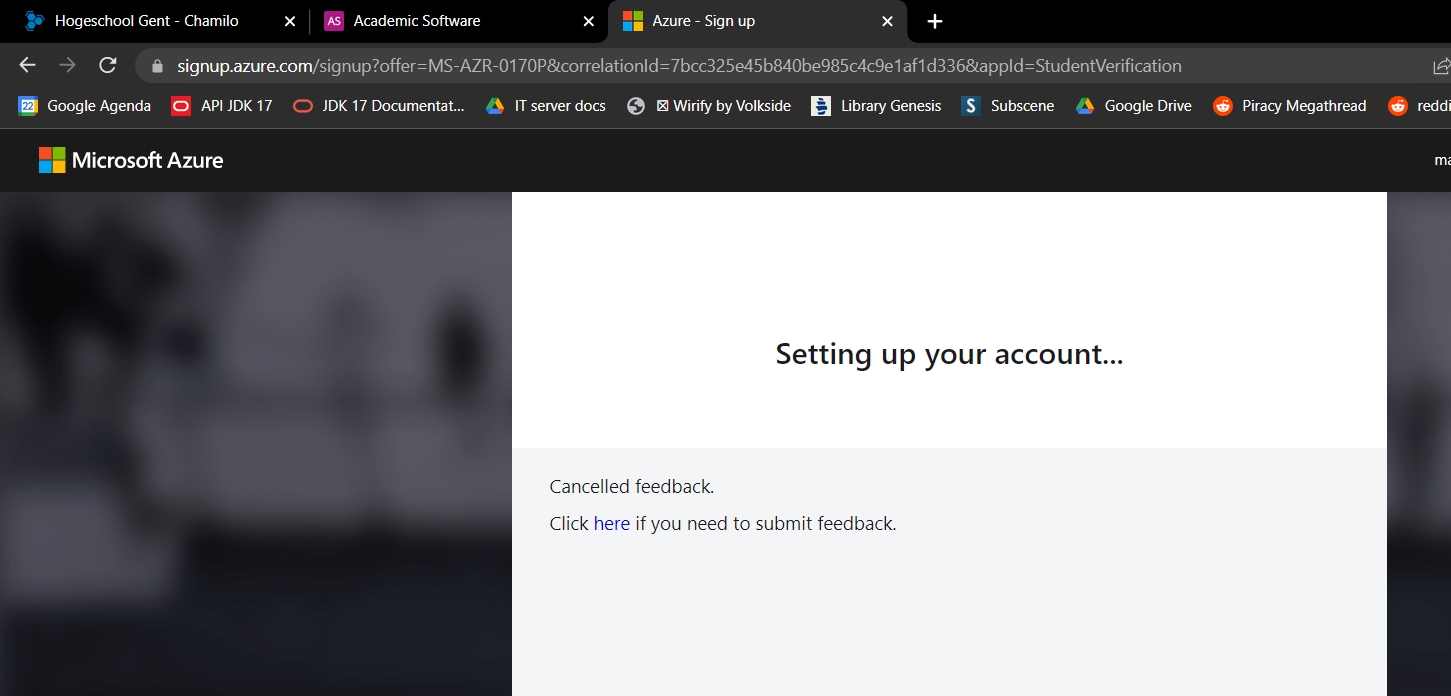Open a new browser tab
Screen dimensions: 1451x696
[935, 21]
